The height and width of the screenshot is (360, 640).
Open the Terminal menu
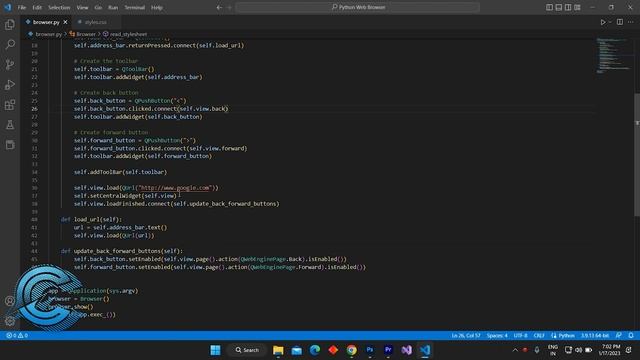134,7
